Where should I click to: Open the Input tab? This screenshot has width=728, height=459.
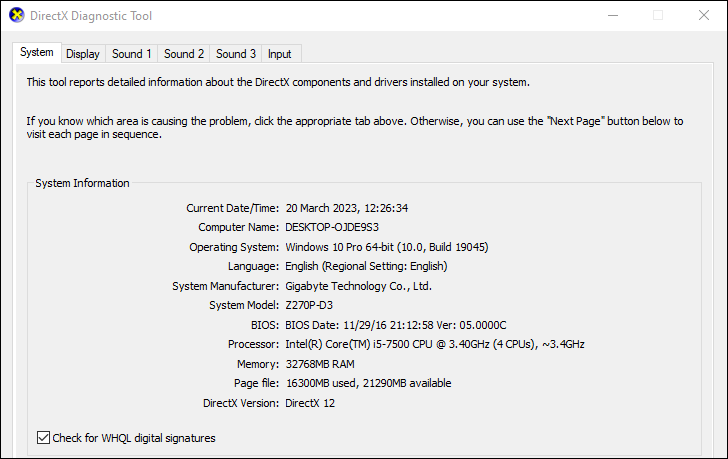pos(280,54)
